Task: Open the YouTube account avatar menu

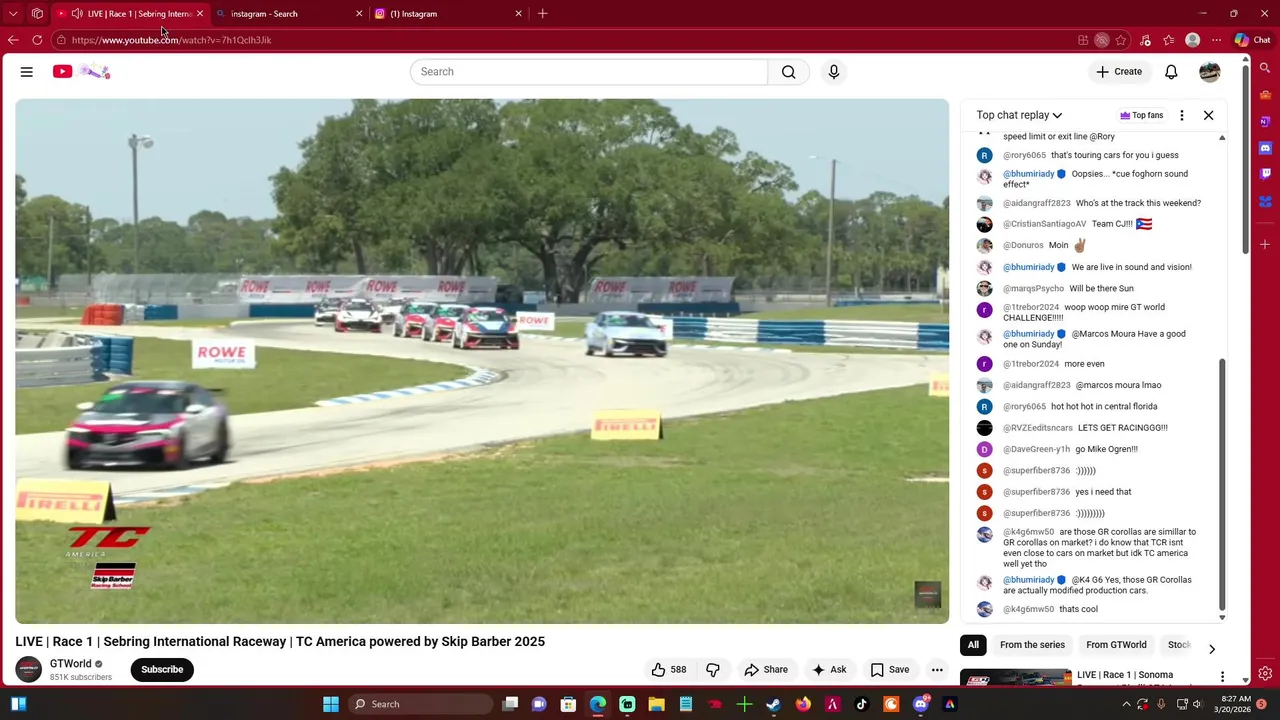Action: click(x=1210, y=72)
